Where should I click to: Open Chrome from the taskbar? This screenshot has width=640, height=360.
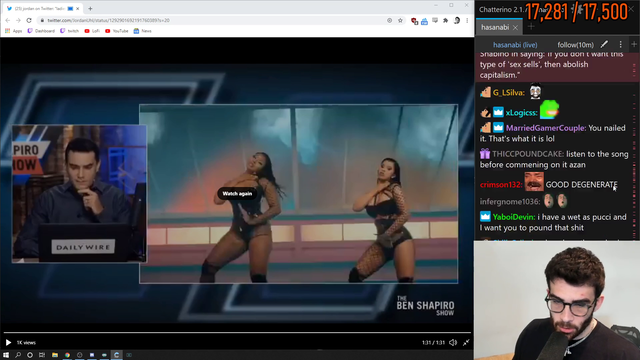tap(67, 355)
